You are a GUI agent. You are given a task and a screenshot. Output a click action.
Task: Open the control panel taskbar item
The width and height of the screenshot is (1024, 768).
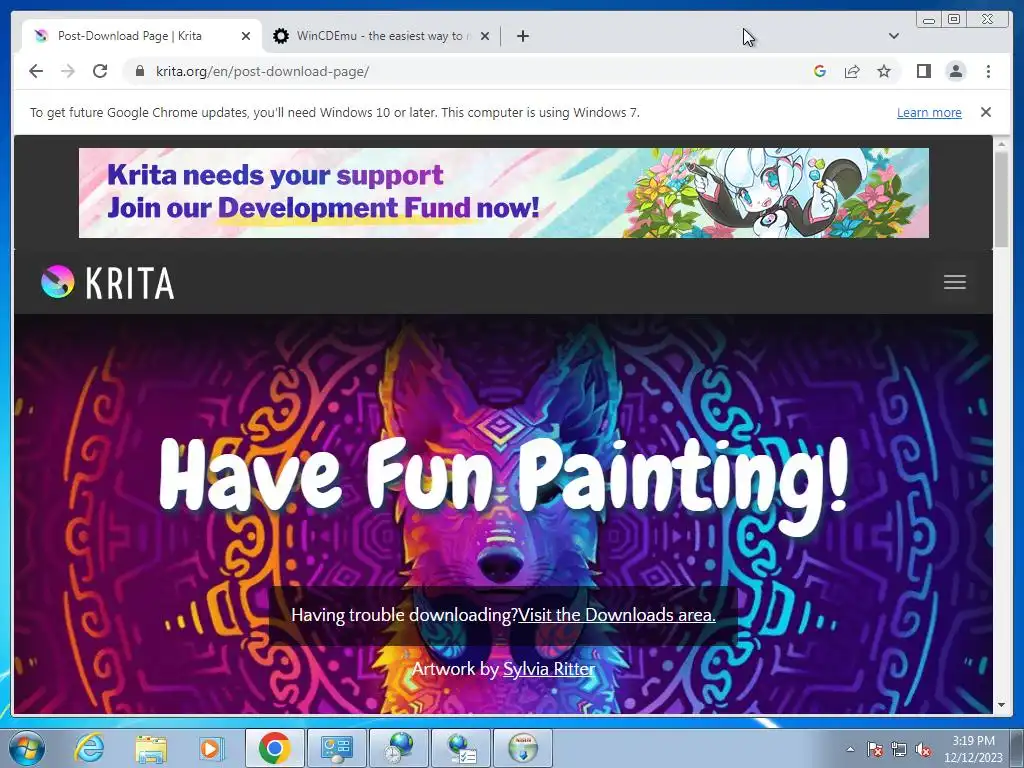(x=336, y=748)
